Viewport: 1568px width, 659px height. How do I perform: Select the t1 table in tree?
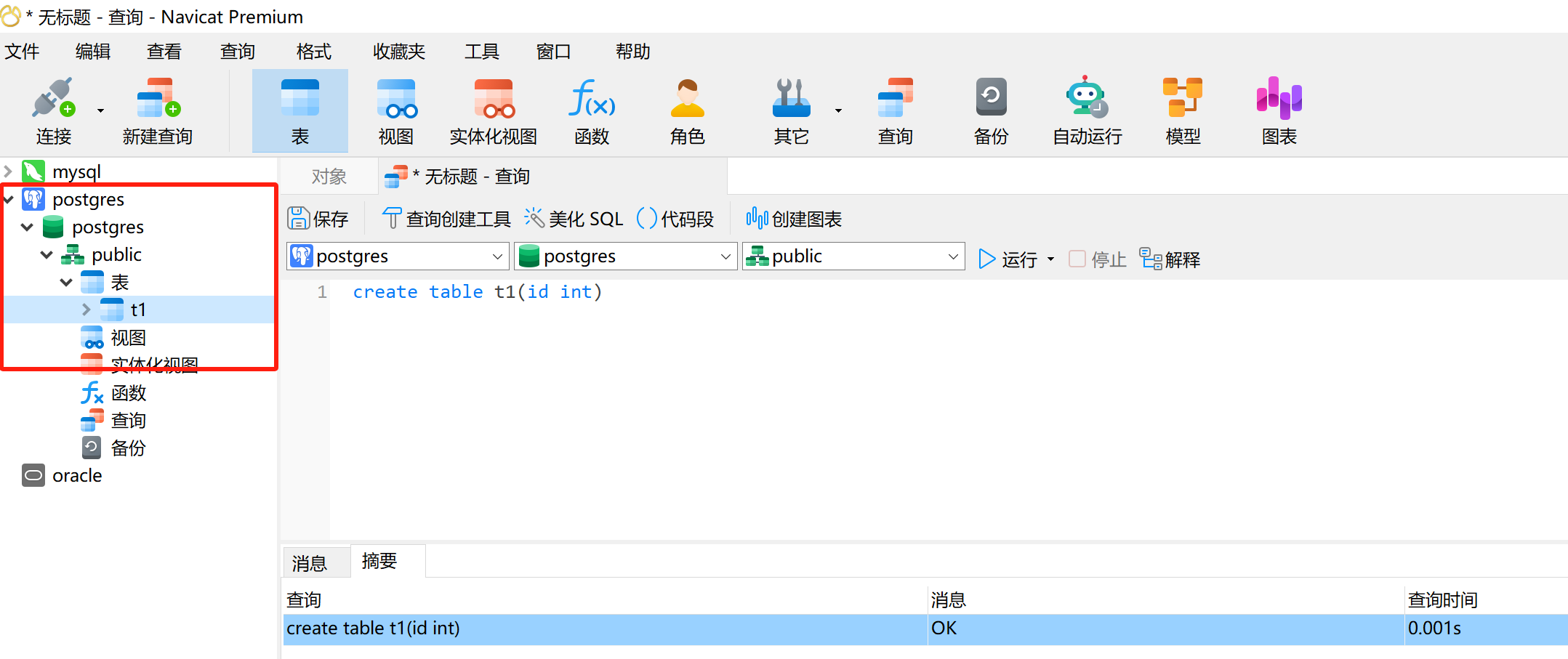click(x=138, y=310)
